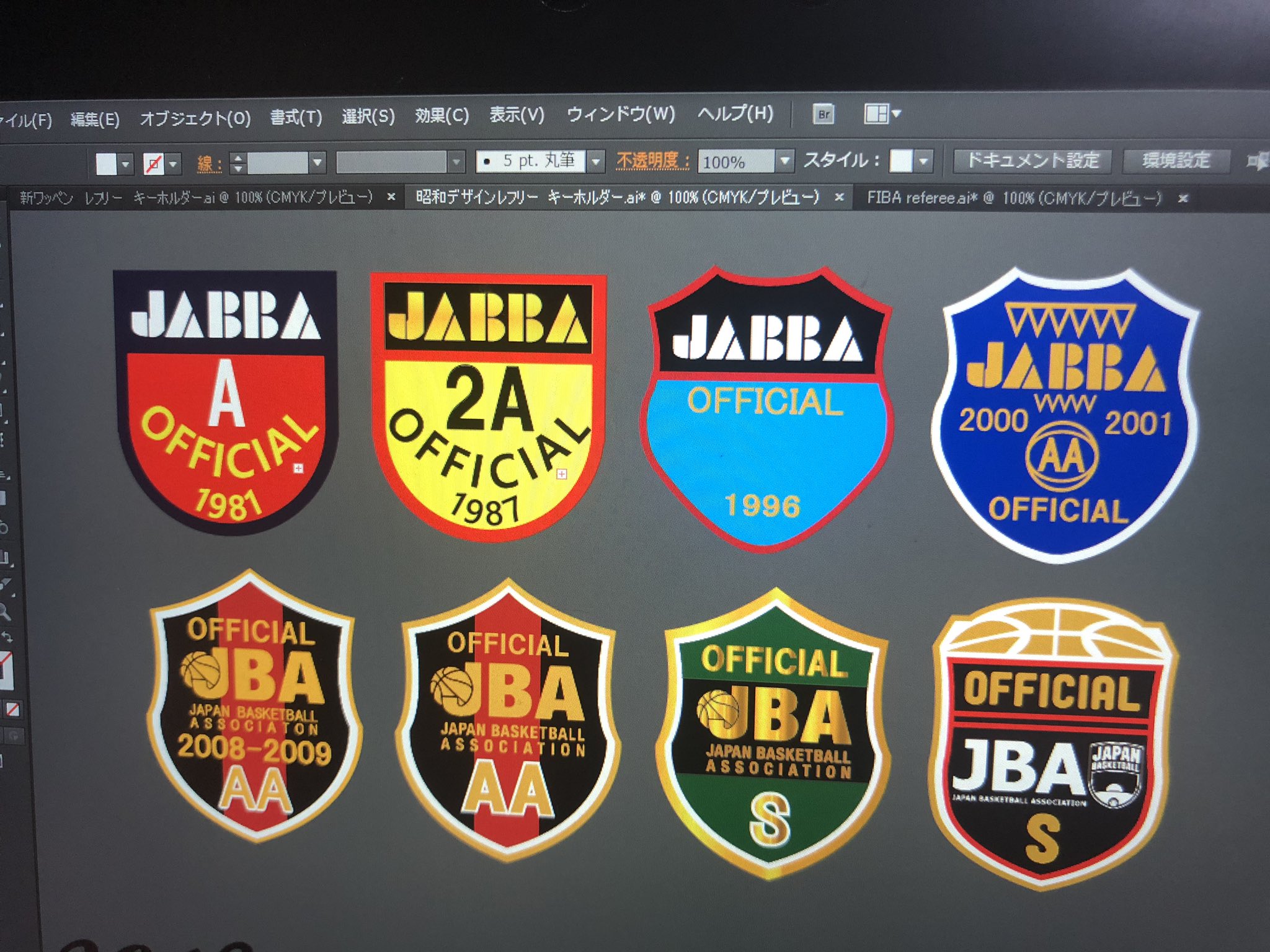Viewport: 1270px width, 952px height.
Task: Click the 環境設定 button
Action: pyautogui.click(x=1176, y=161)
